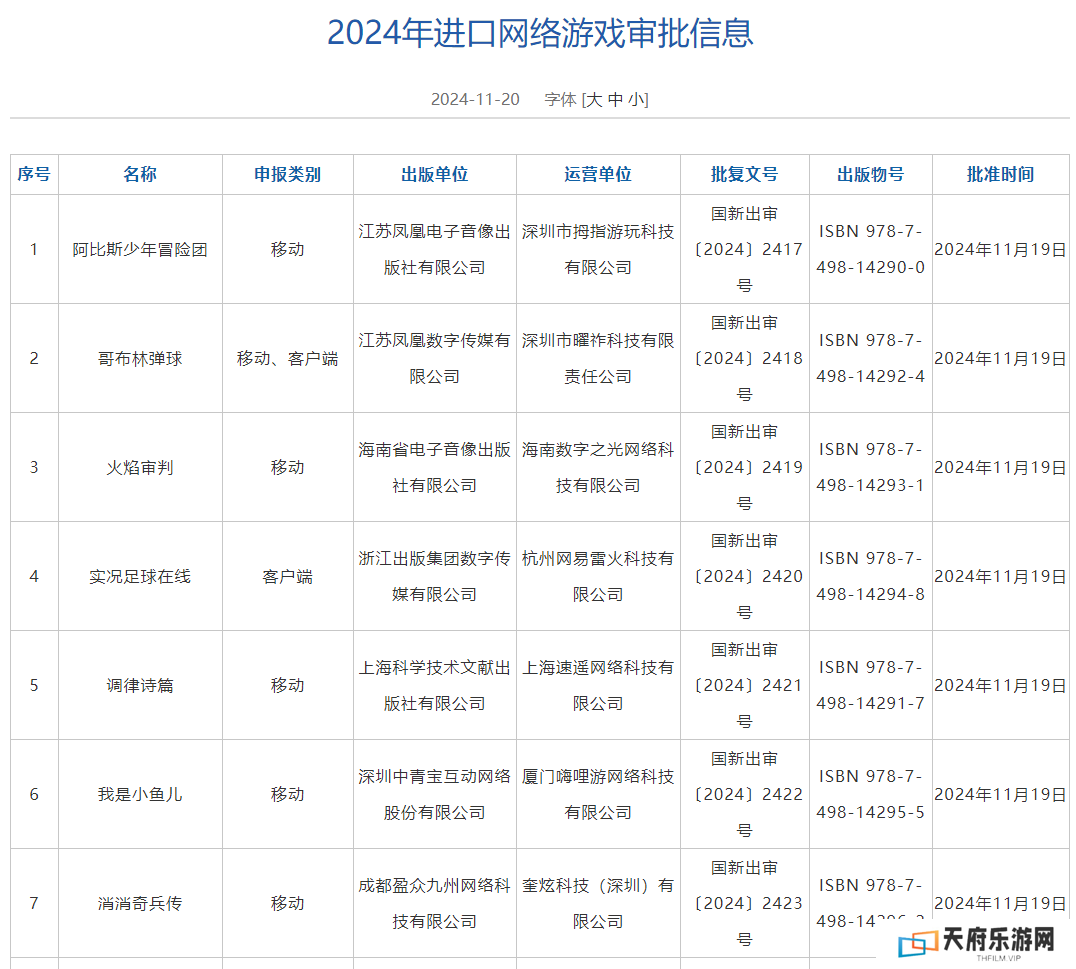Click the 批准时间 column header
This screenshot has width=1076, height=969.
tap(1000, 174)
